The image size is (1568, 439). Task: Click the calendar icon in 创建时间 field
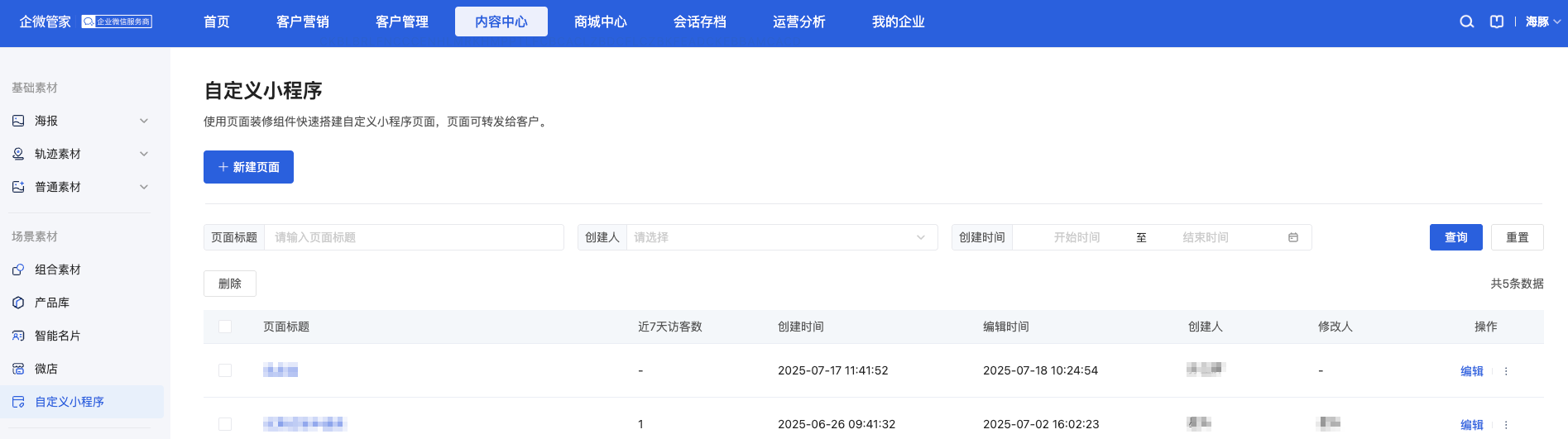[1293, 237]
